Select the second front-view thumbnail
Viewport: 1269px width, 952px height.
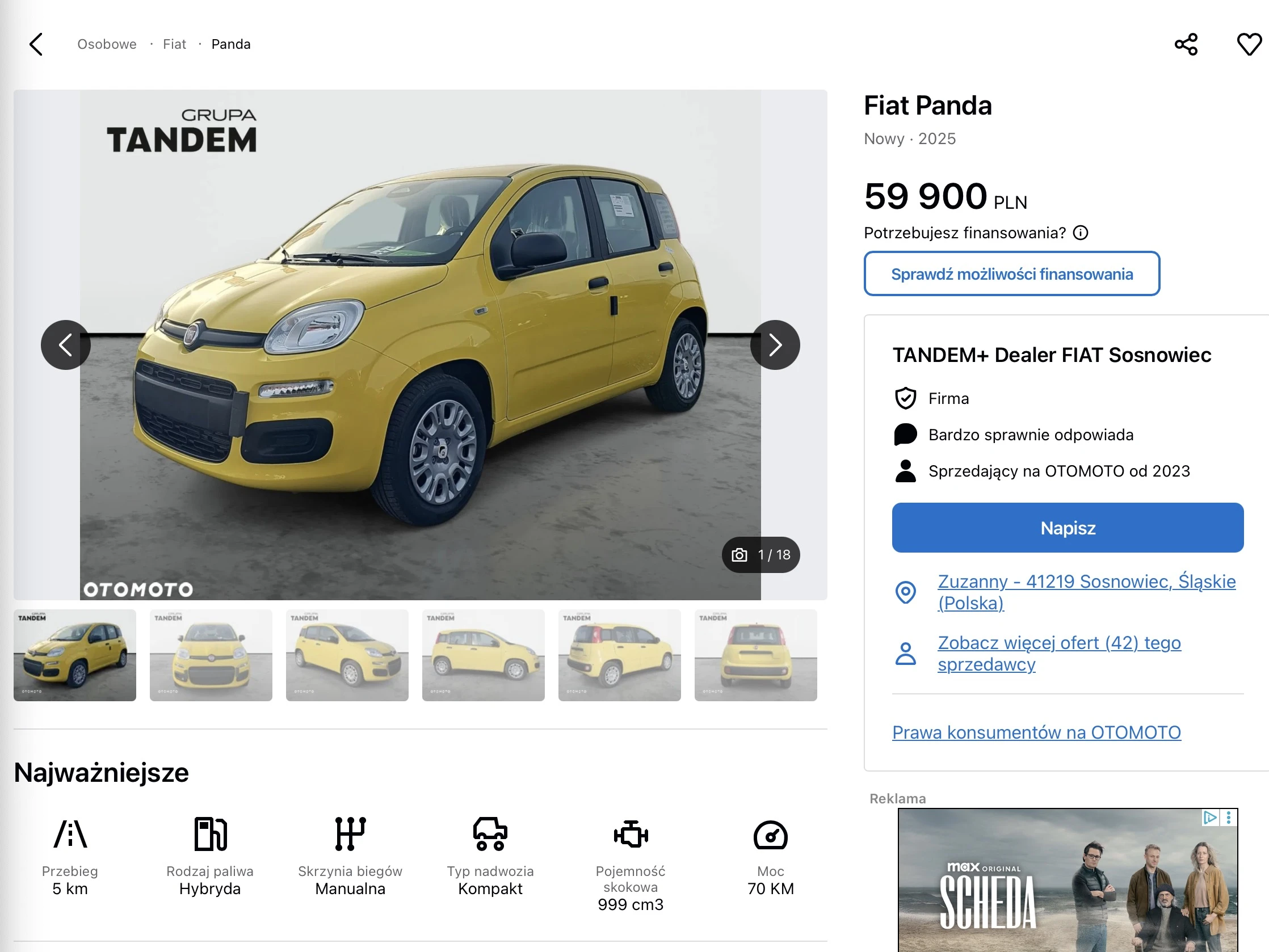point(211,655)
